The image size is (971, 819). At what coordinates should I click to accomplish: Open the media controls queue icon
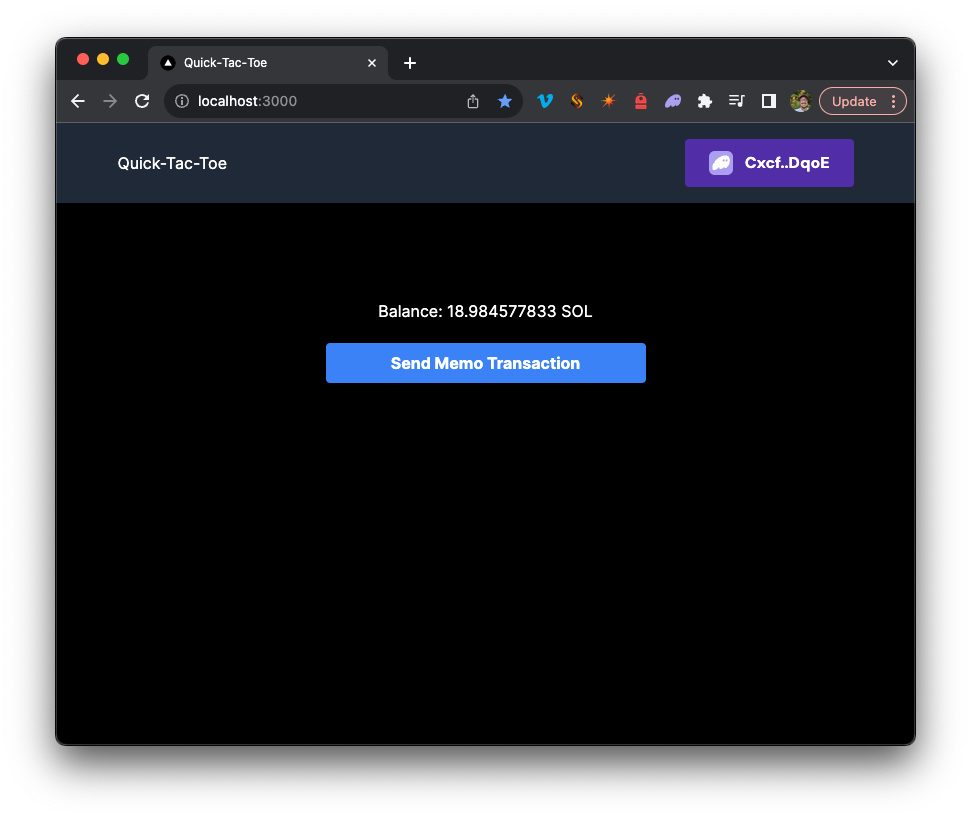(x=737, y=101)
